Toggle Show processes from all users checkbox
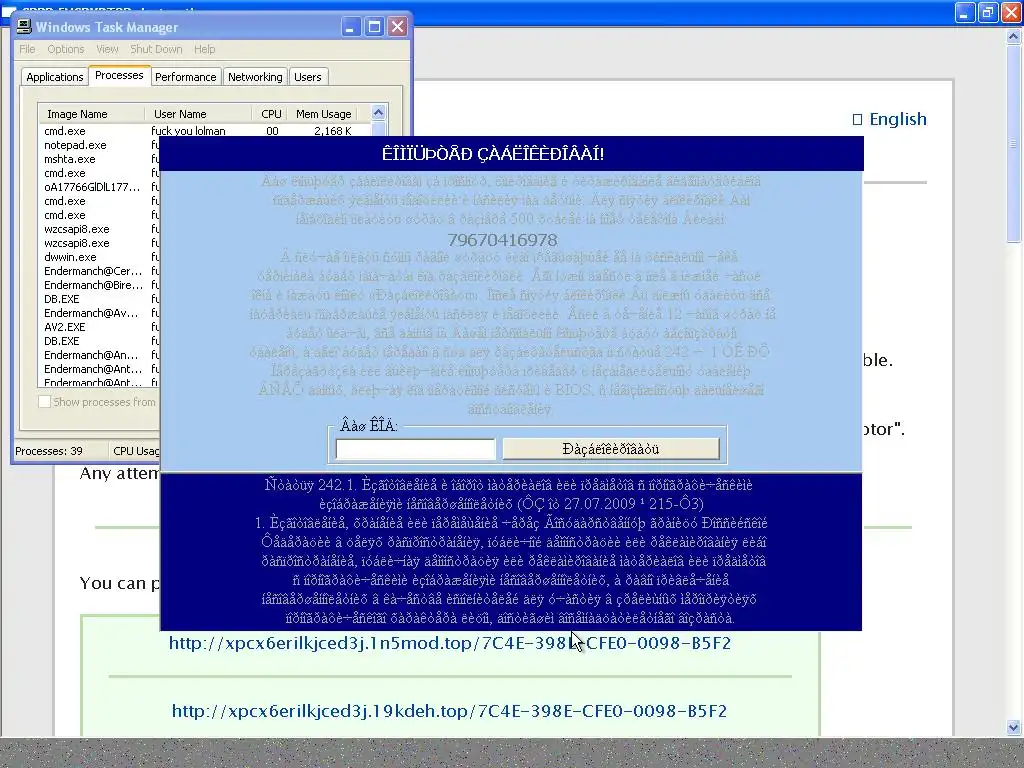This screenshot has height=768, width=1024. pos(44,402)
